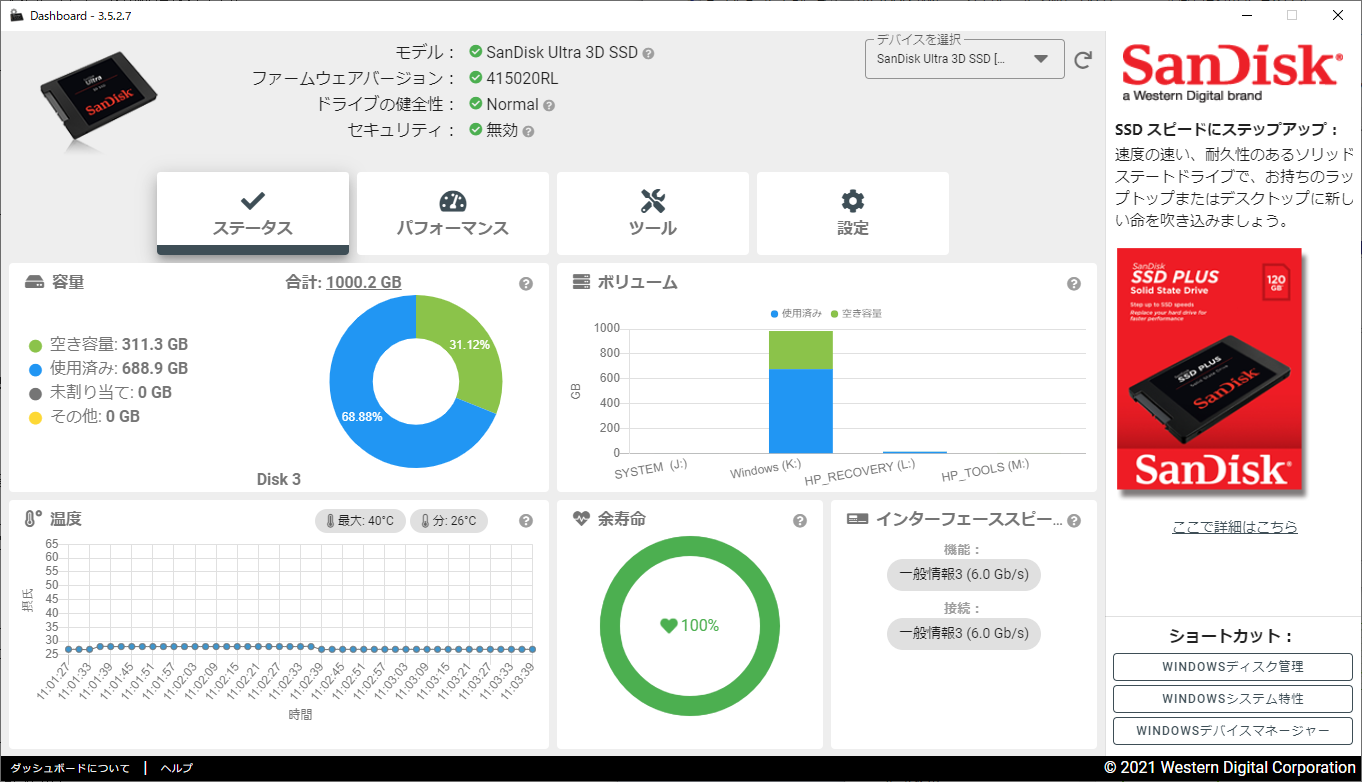Open the デバイスを選択 dropdown
This screenshot has width=1362, height=782.
click(x=963, y=59)
